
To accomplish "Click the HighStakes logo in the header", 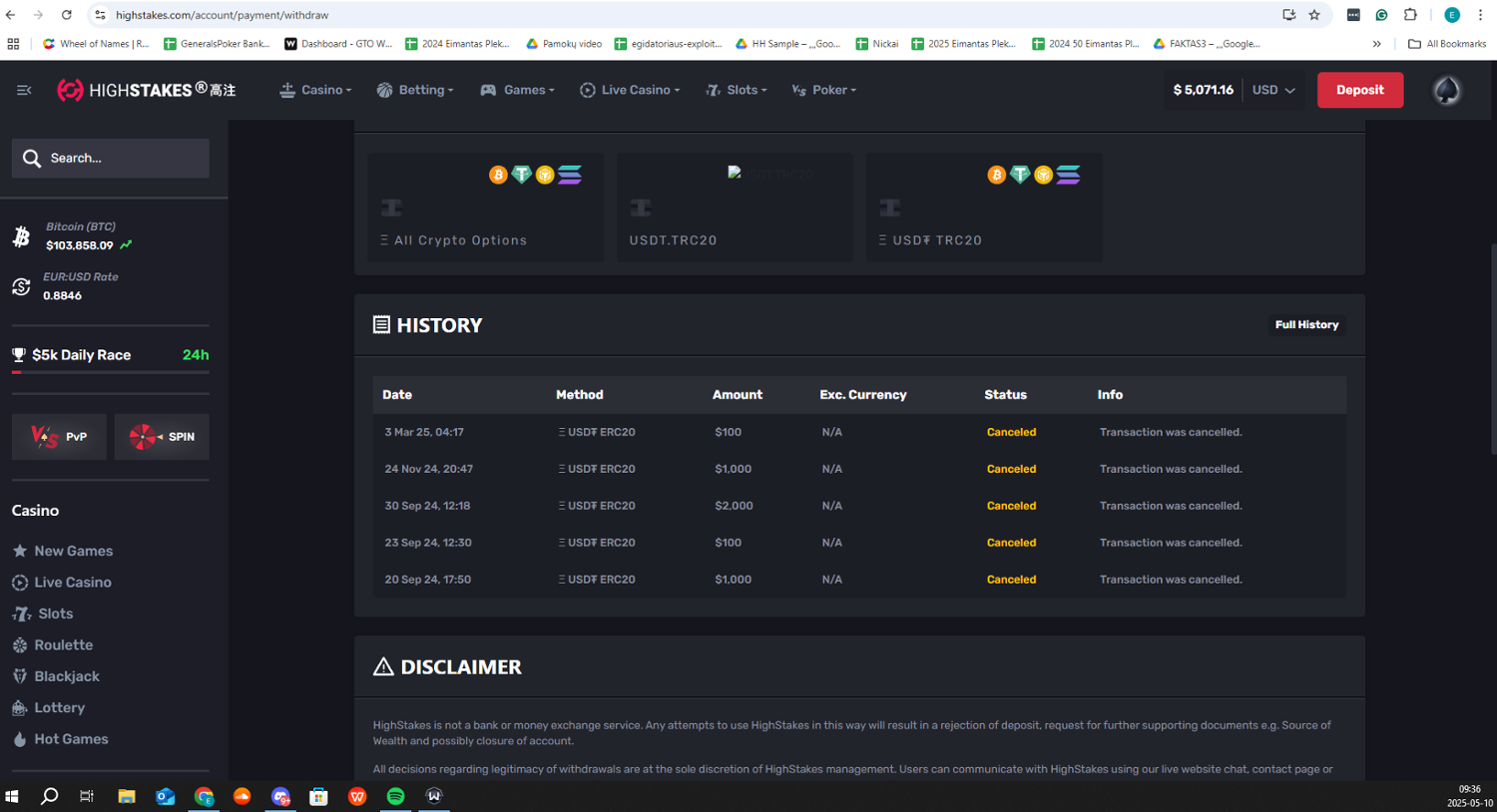I will (x=146, y=90).
